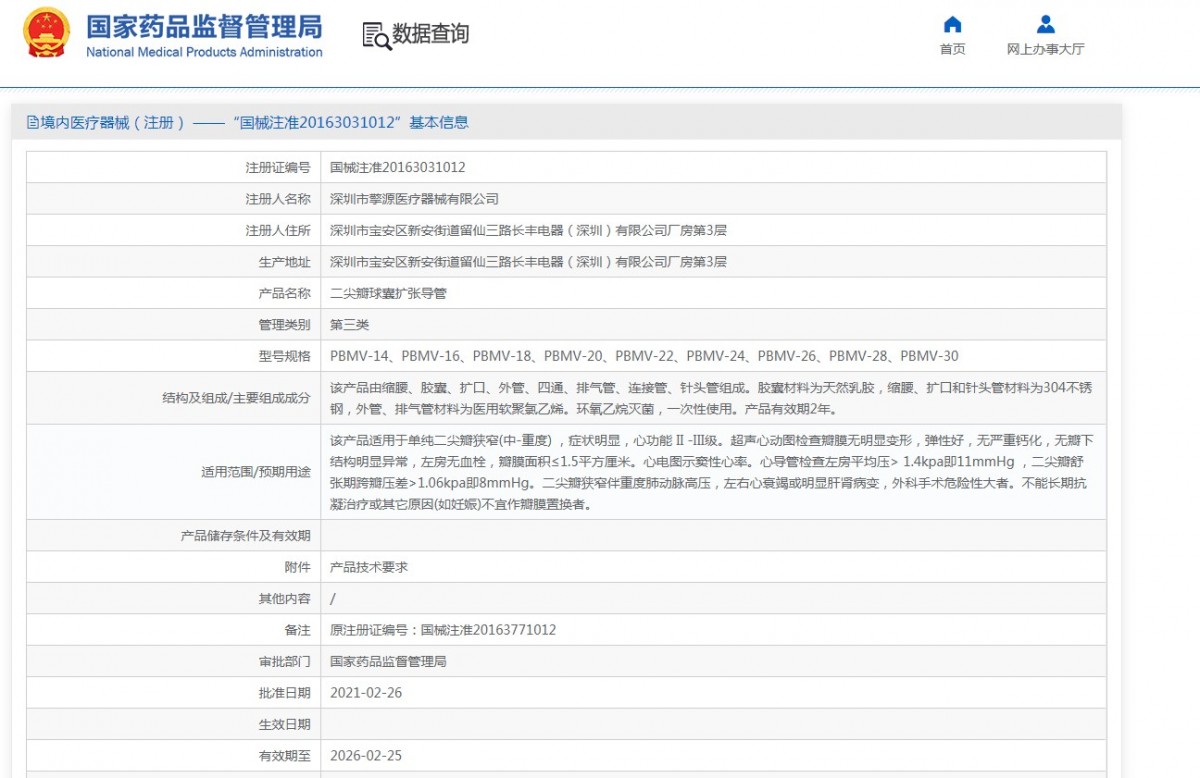Click the expiry date 2026-02-25
Image resolution: width=1200 pixels, height=778 pixels.
(366, 756)
